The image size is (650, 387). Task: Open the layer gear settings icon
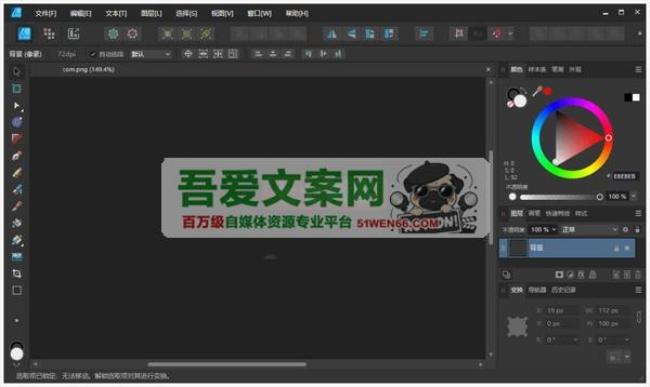(625, 229)
